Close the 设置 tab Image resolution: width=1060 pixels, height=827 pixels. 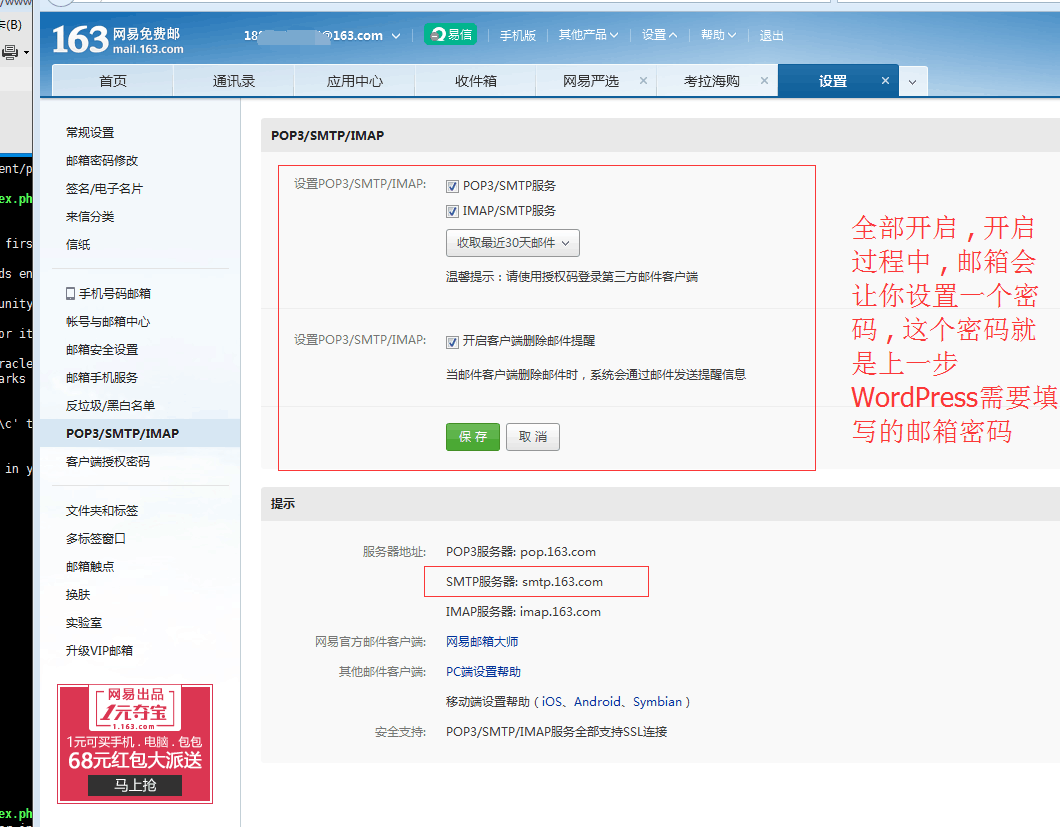tap(885, 80)
